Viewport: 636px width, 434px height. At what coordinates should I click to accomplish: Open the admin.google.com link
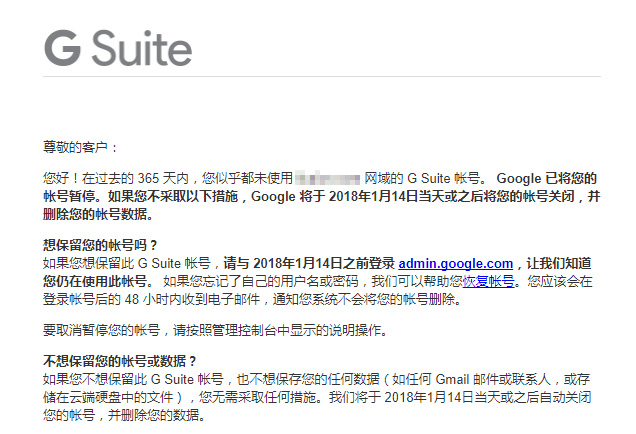pos(456,264)
